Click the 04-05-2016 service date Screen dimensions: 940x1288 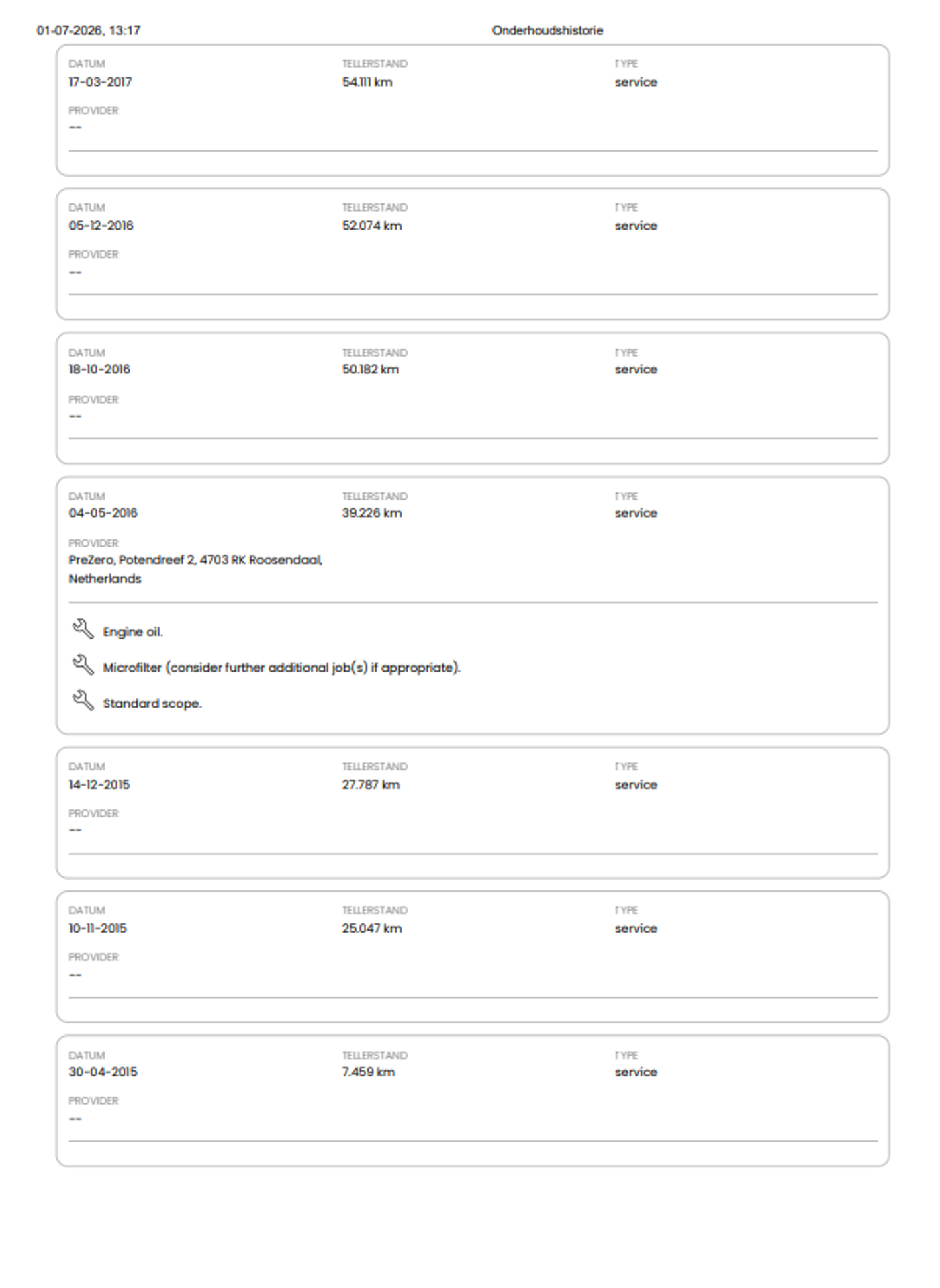point(103,513)
